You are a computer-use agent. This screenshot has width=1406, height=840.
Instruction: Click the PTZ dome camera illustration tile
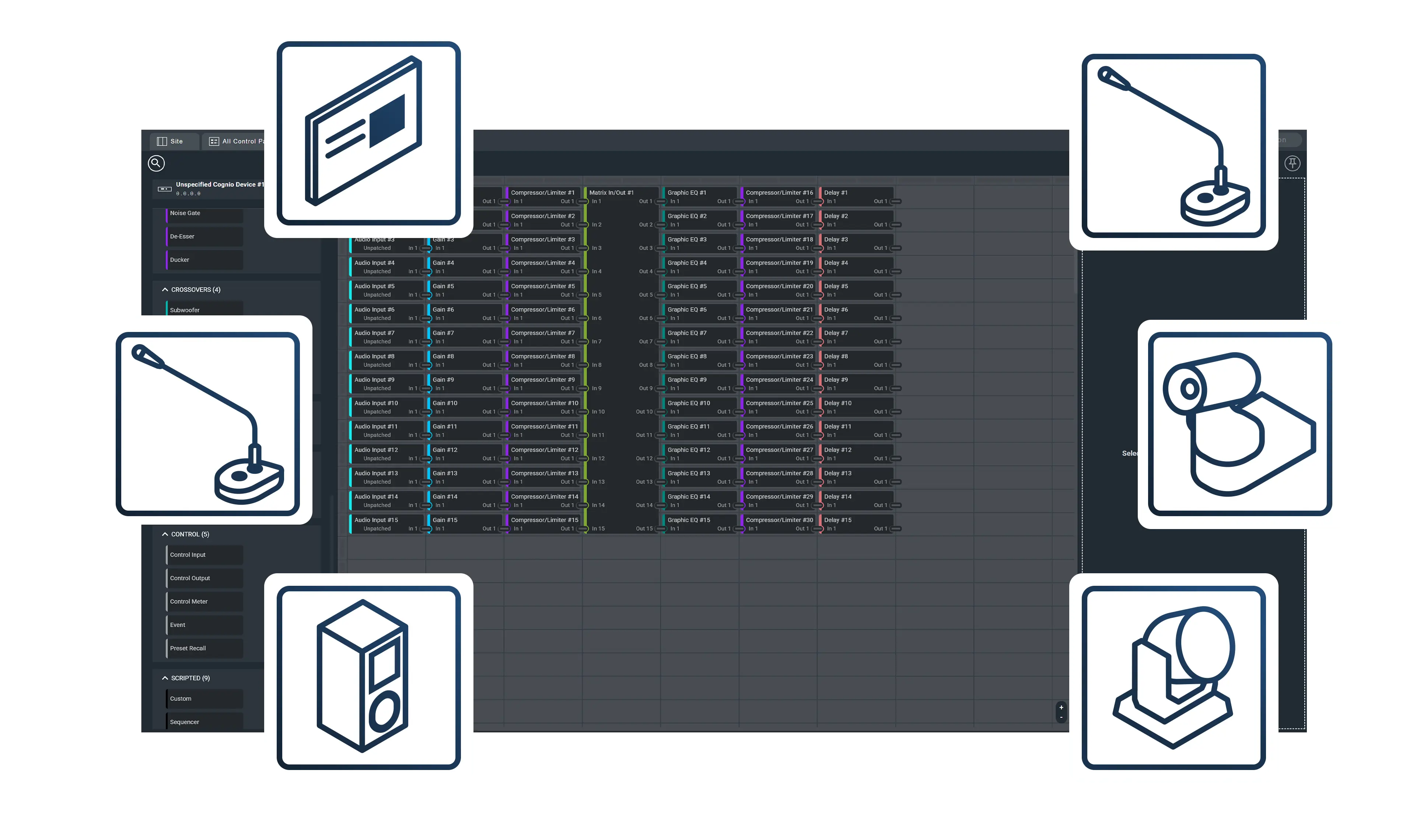pyautogui.click(x=1174, y=678)
